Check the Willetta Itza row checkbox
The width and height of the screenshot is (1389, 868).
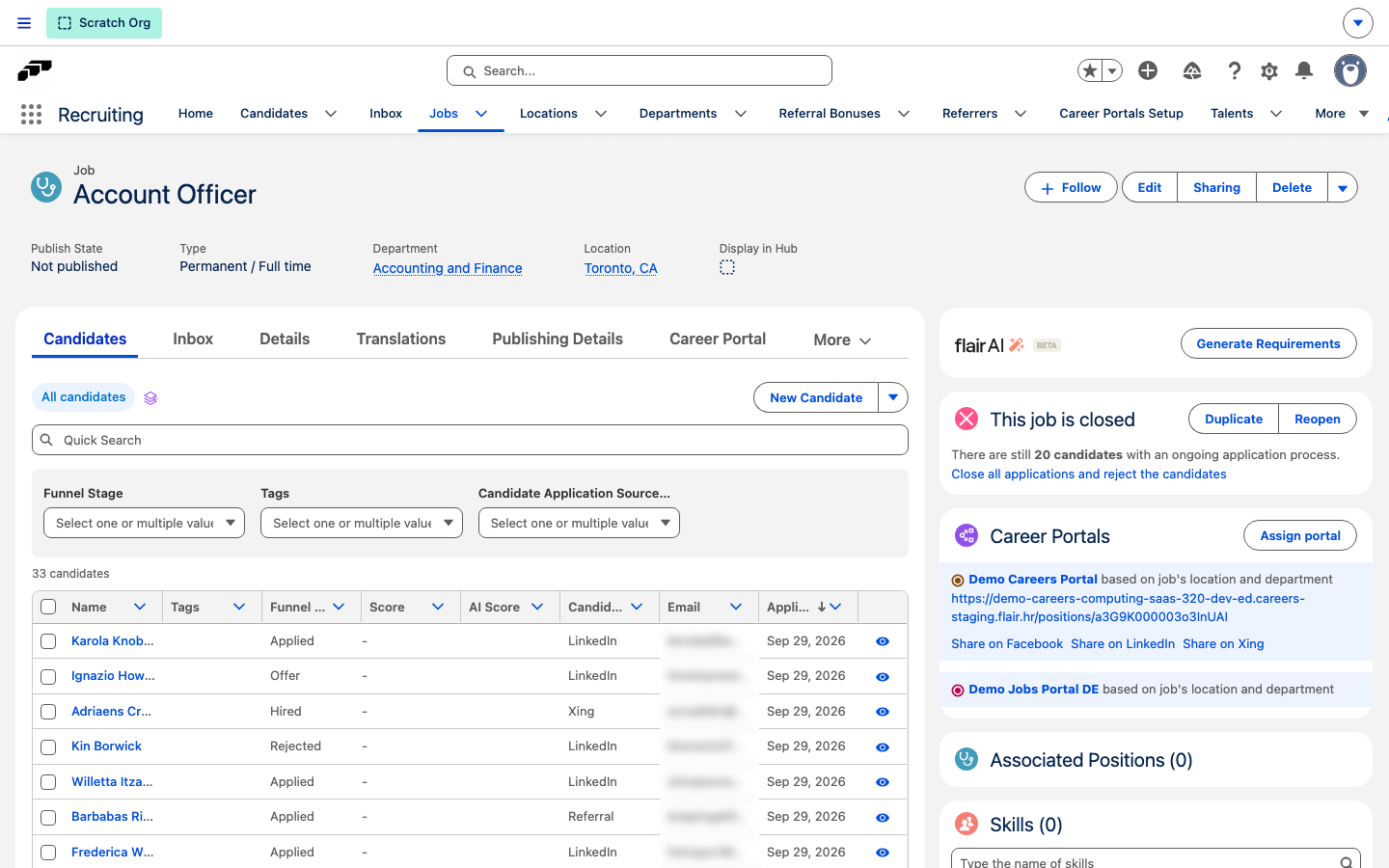point(48,782)
